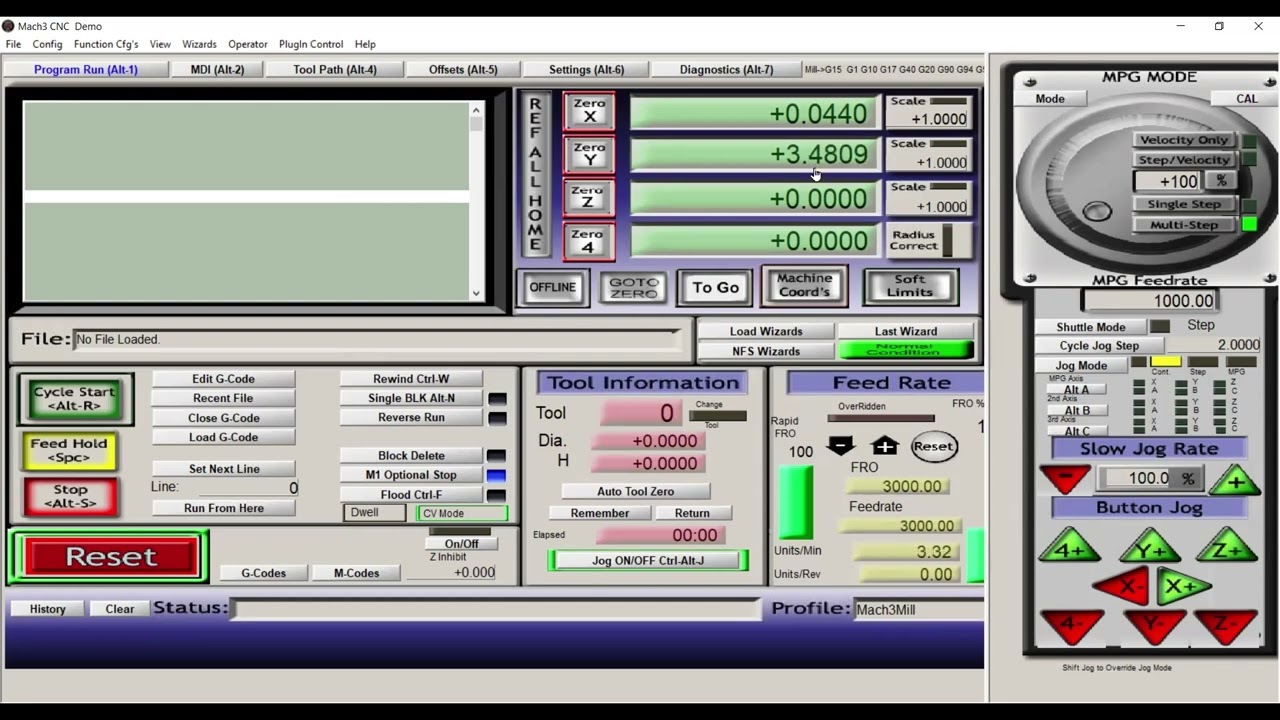
Task: Toggle the To Go display
Action: (716, 288)
